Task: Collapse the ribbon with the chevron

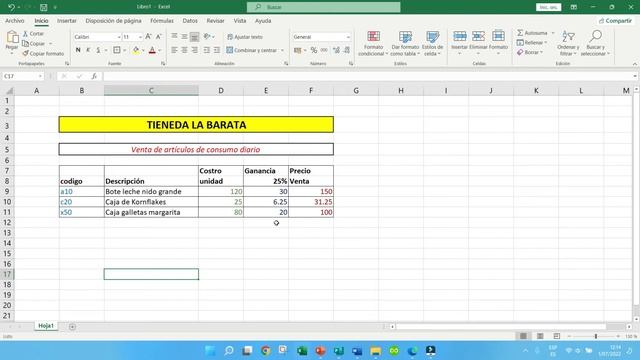Action: [x=635, y=64]
